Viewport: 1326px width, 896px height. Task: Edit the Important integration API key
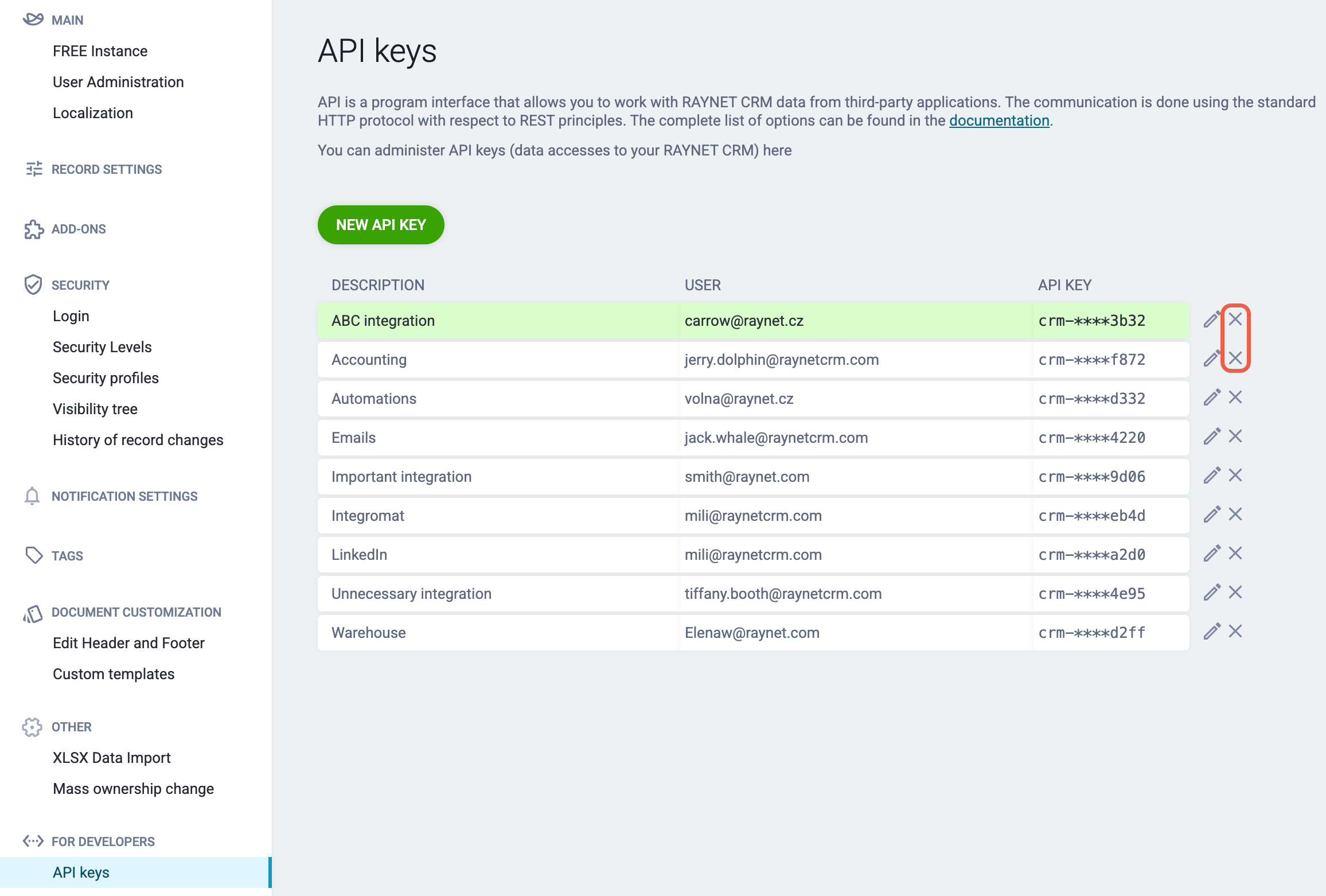(1211, 476)
